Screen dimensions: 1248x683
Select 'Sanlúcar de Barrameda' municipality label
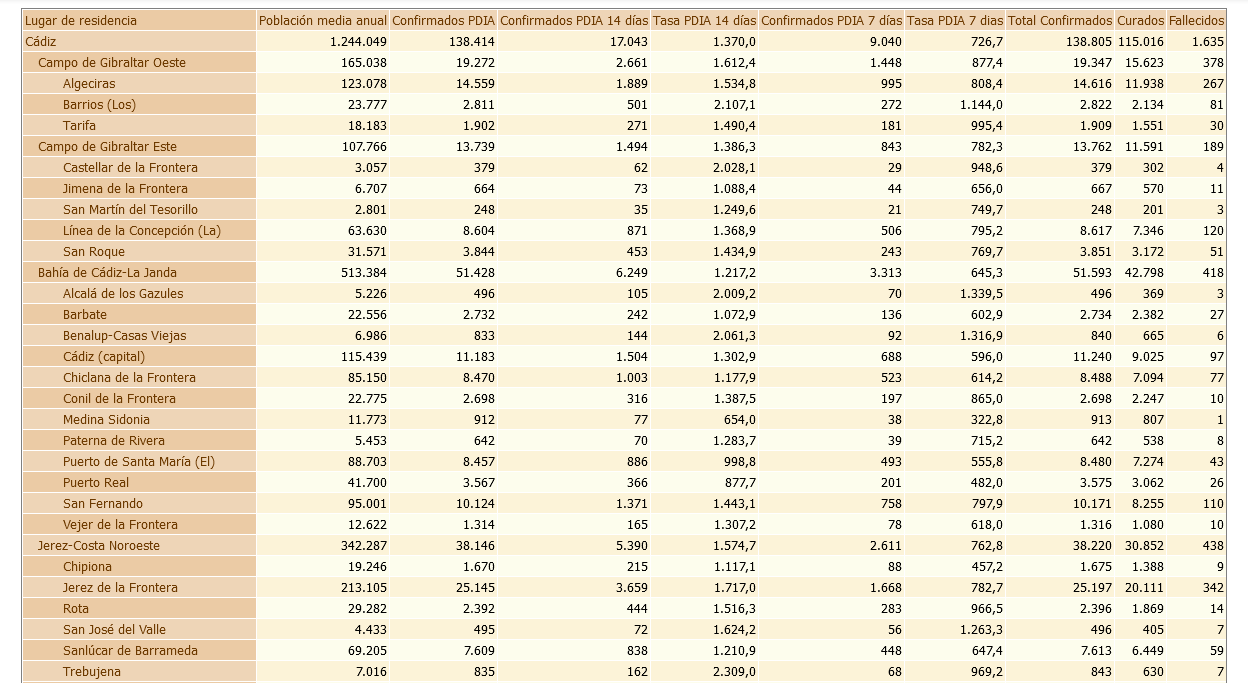point(130,651)
